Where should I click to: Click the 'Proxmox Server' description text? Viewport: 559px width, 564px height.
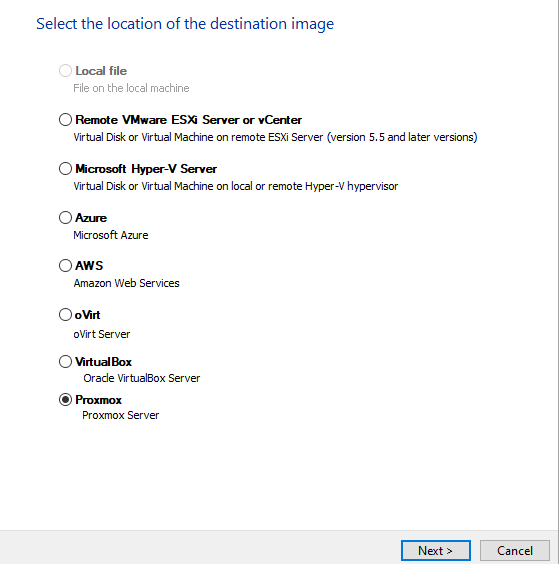click(x=121, y=415)
